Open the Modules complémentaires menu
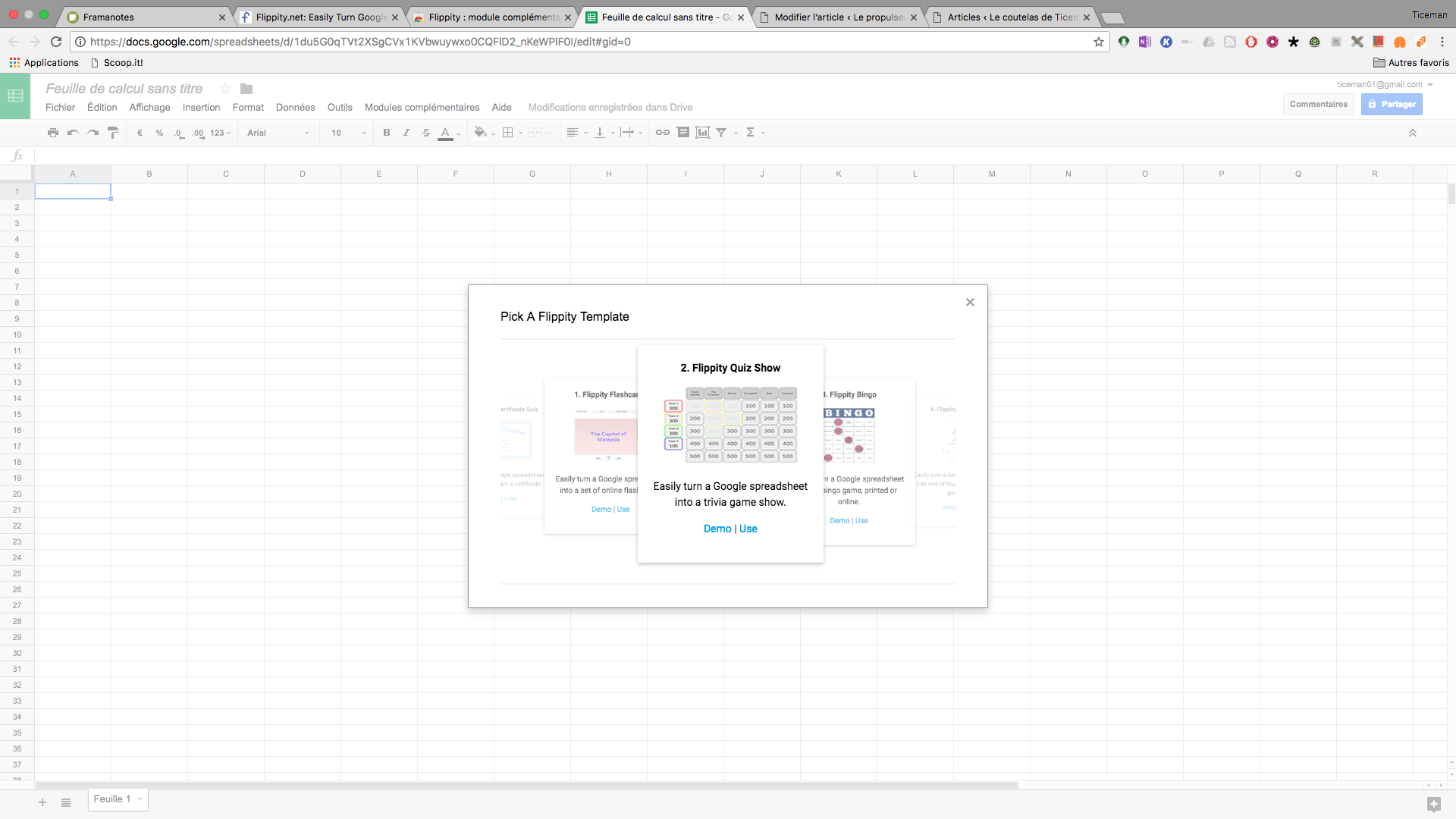Image resolution: width=1456 pixels, height=819 pixels. (x=422, y=108)
